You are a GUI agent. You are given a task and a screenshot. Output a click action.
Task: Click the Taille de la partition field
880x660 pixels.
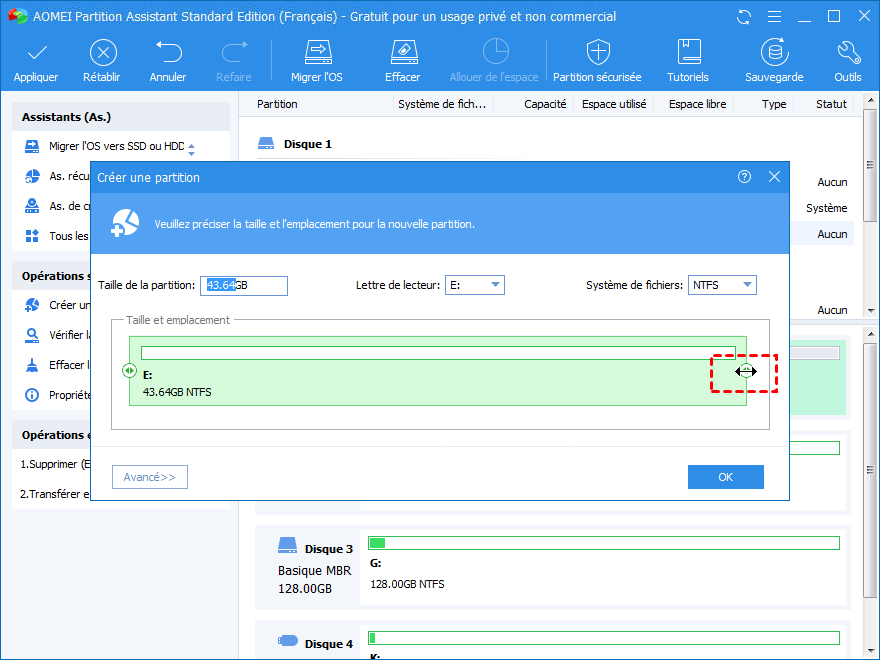point(244,285)
